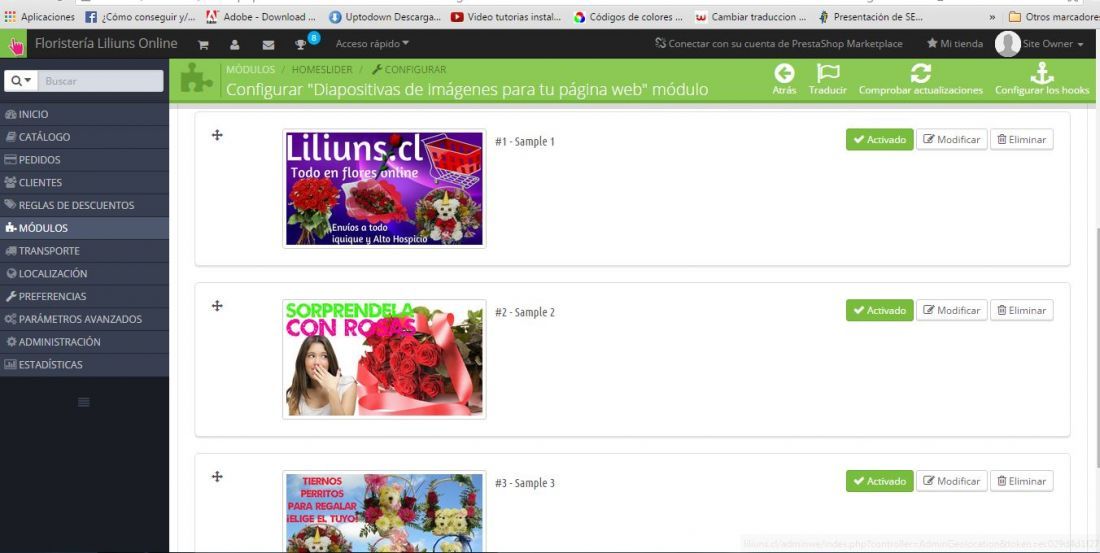The width and height of the screenshot is (1100, 553).
Task: Open YouTube Video tutorias bookmark
Action: (x=506, y=17)
